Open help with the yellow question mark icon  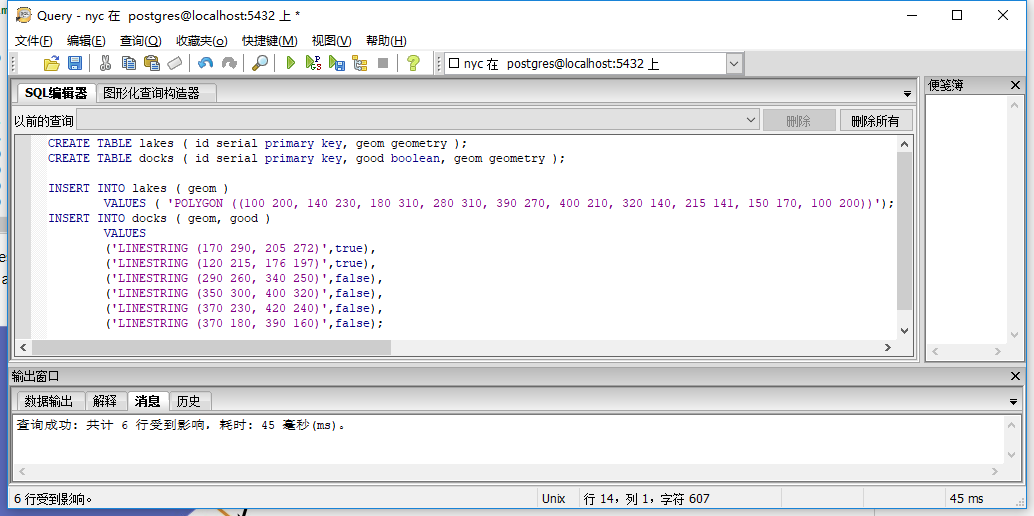click(x=413, y=63)
